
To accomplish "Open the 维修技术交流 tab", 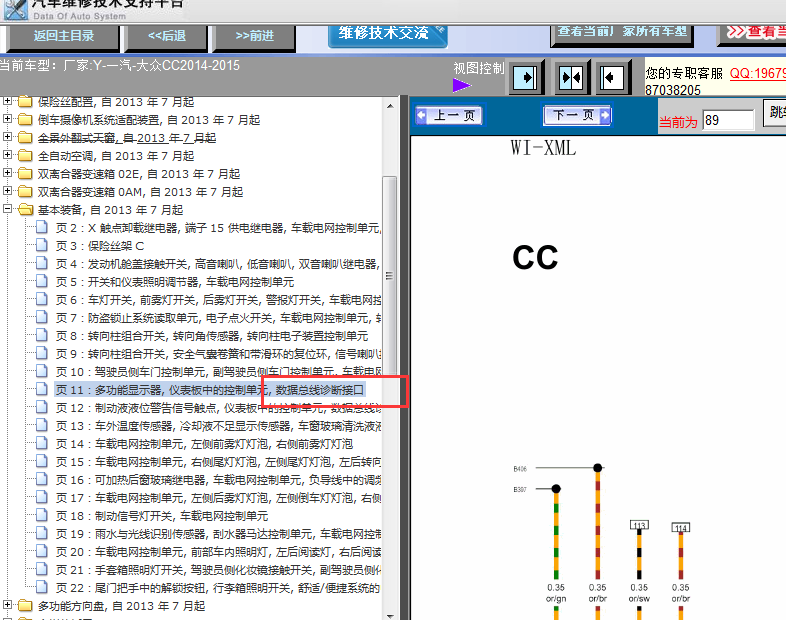I will pos(387,34).
